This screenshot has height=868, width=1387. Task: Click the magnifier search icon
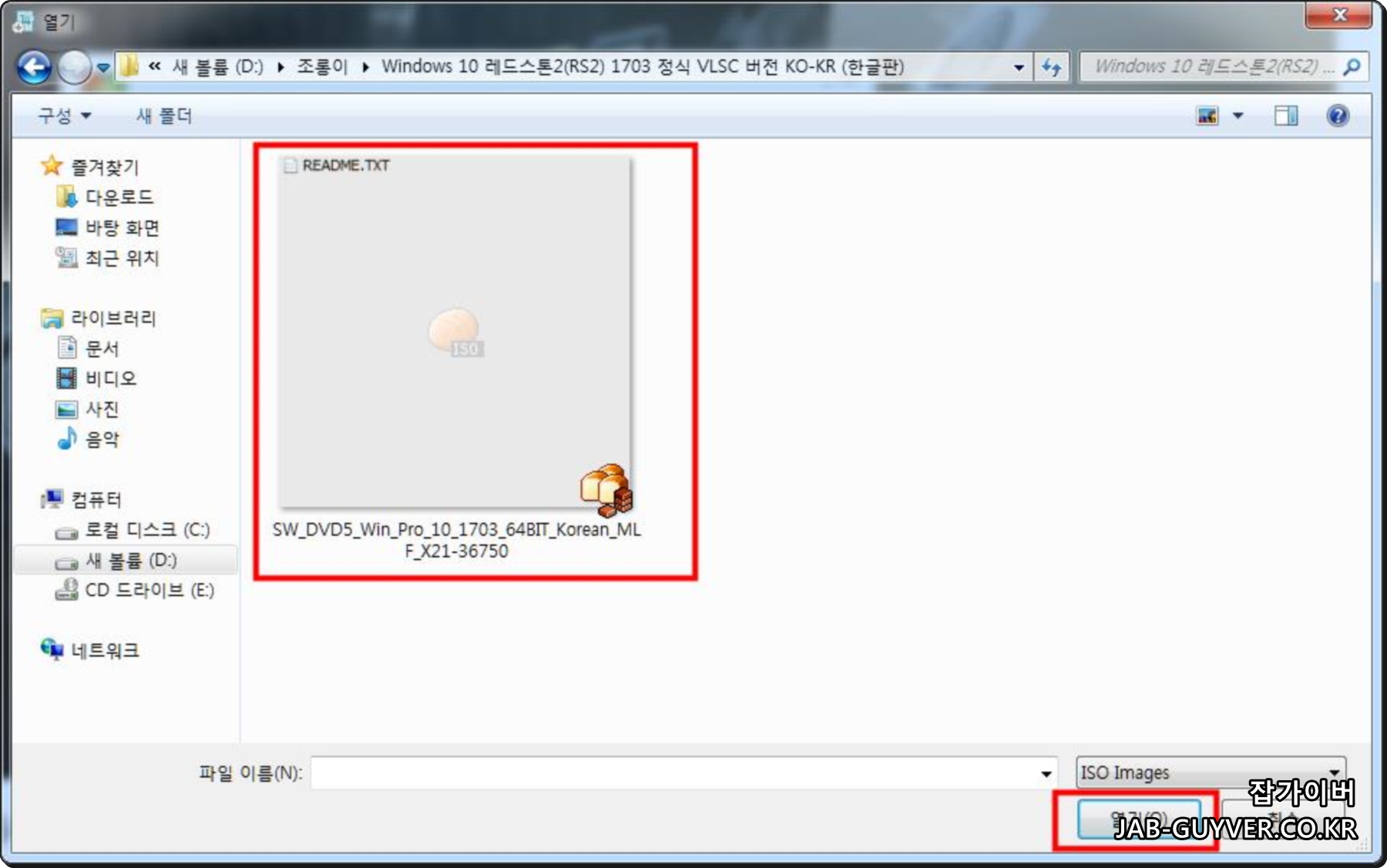pyautogui.click(x=1352, y=67)
